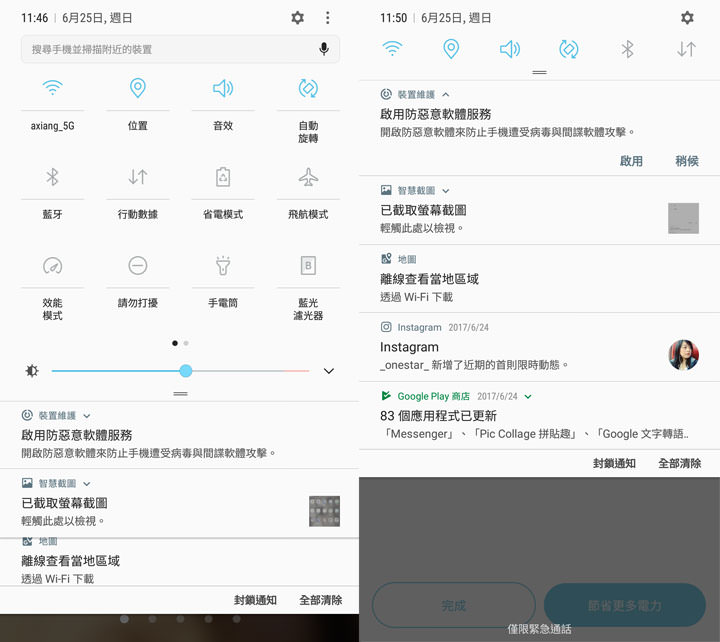This screenshot has height=642, width=720.
Task: Toggle the 自動旋轉 auto-rotate tile
Action: coord(308,89)
